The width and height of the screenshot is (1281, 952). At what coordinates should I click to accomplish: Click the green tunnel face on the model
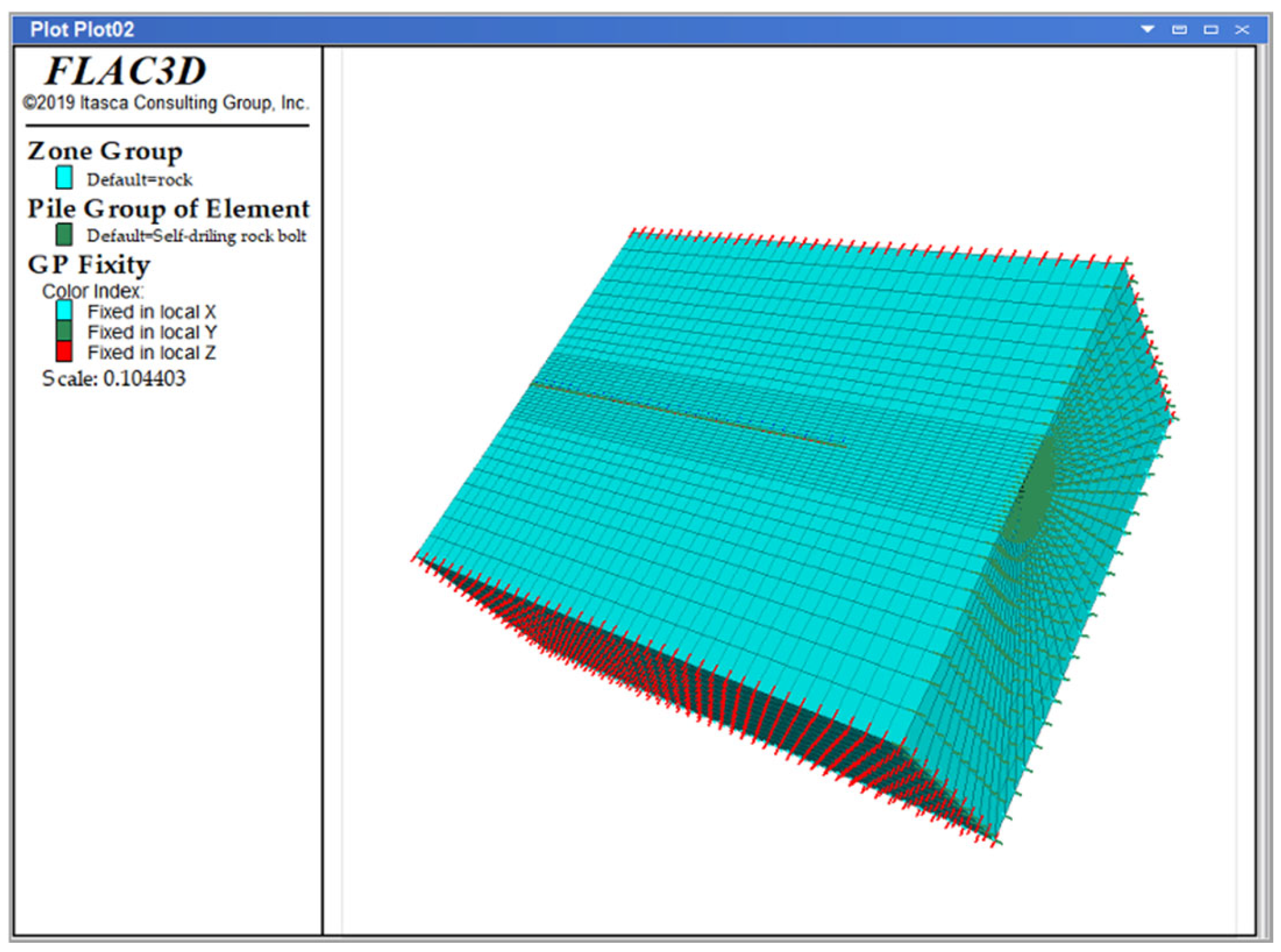[1034, 495]
